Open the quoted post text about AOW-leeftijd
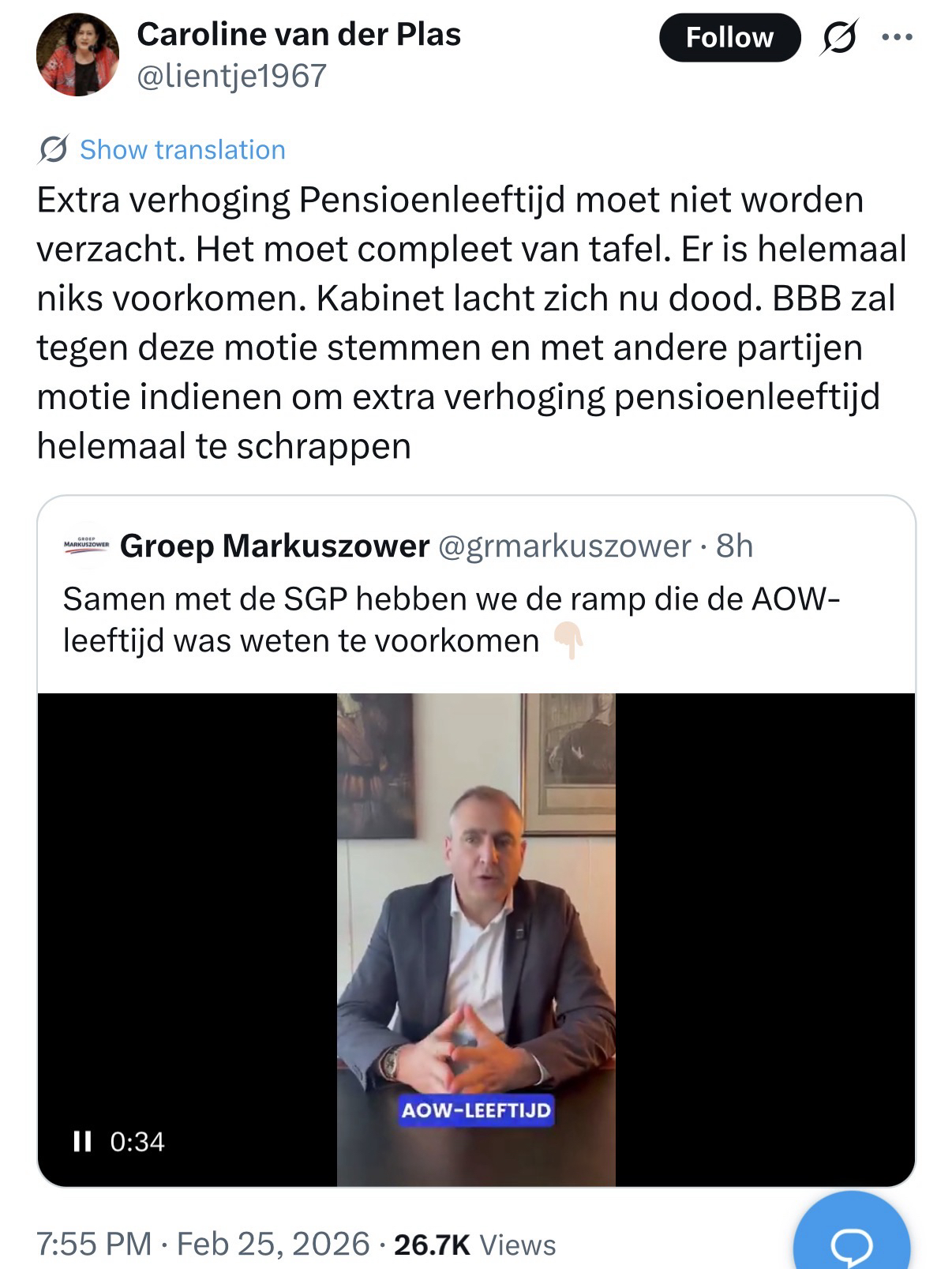 coord(450,619)
